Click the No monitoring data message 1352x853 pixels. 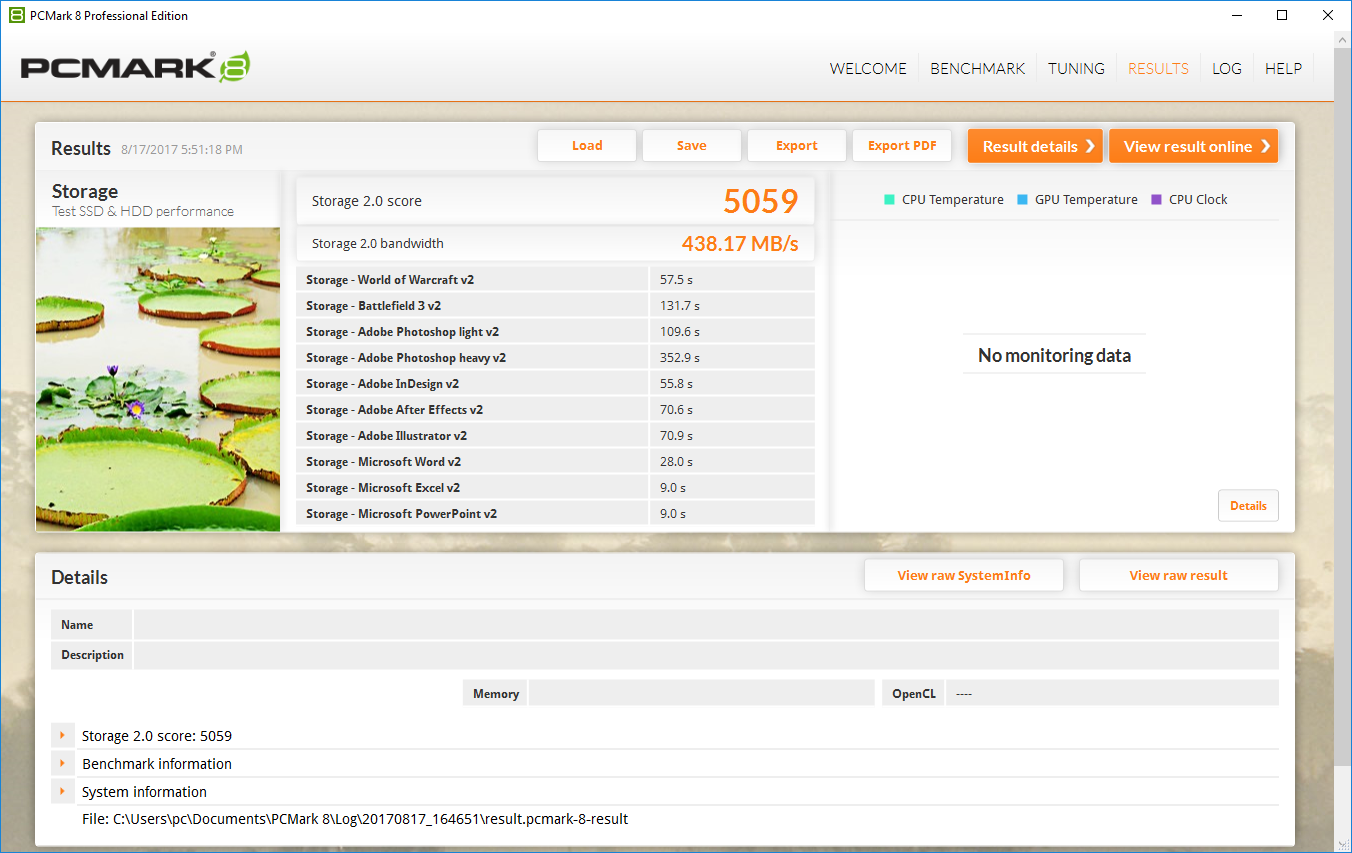[x=1054, y=355]
